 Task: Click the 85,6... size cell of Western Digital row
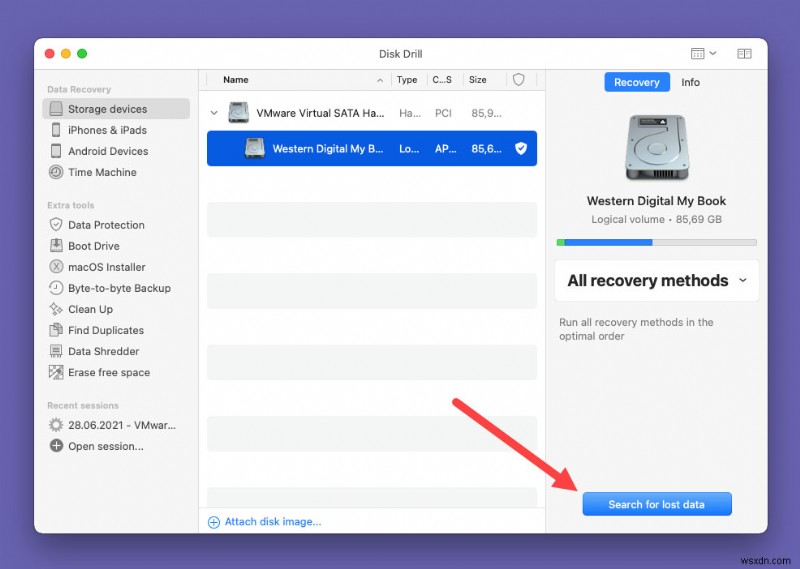pos(486,149)
